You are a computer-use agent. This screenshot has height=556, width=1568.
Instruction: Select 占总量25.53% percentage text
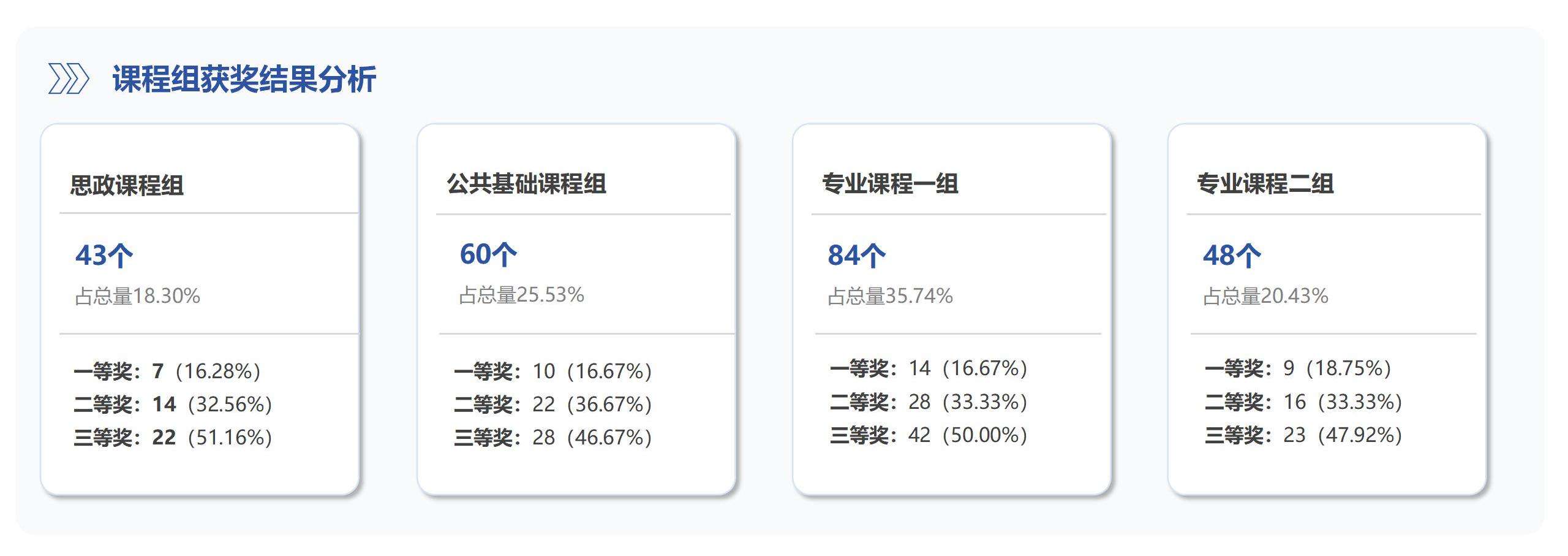click(x=521, y=295)
